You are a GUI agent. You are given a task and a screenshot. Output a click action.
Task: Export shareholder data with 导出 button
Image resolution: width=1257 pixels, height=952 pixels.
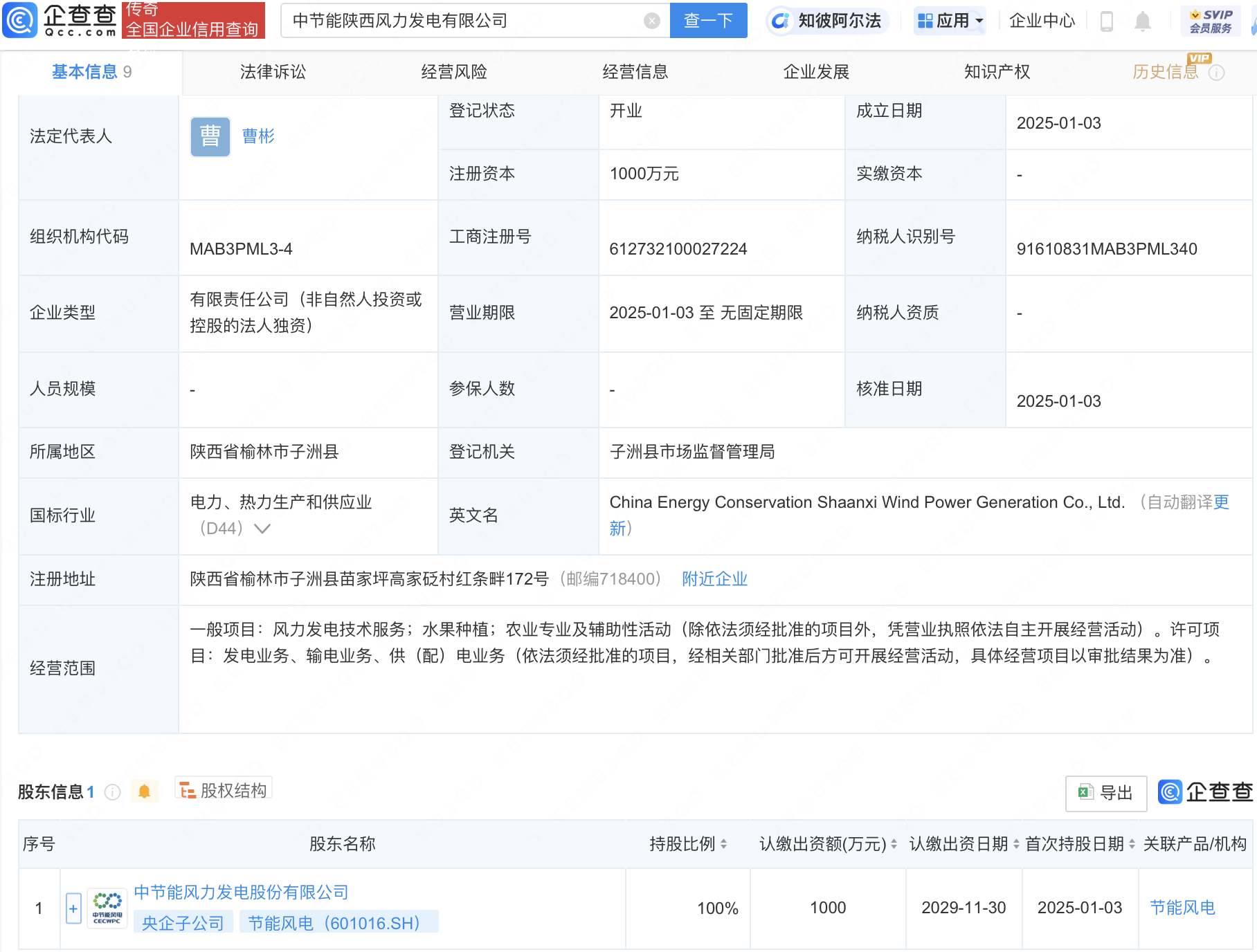(x=1106, y=793)
